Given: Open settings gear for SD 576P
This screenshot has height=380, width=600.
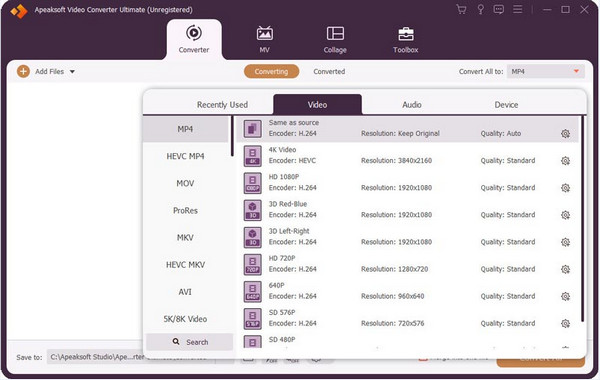Looking at the screenshot, I should 565,324.
